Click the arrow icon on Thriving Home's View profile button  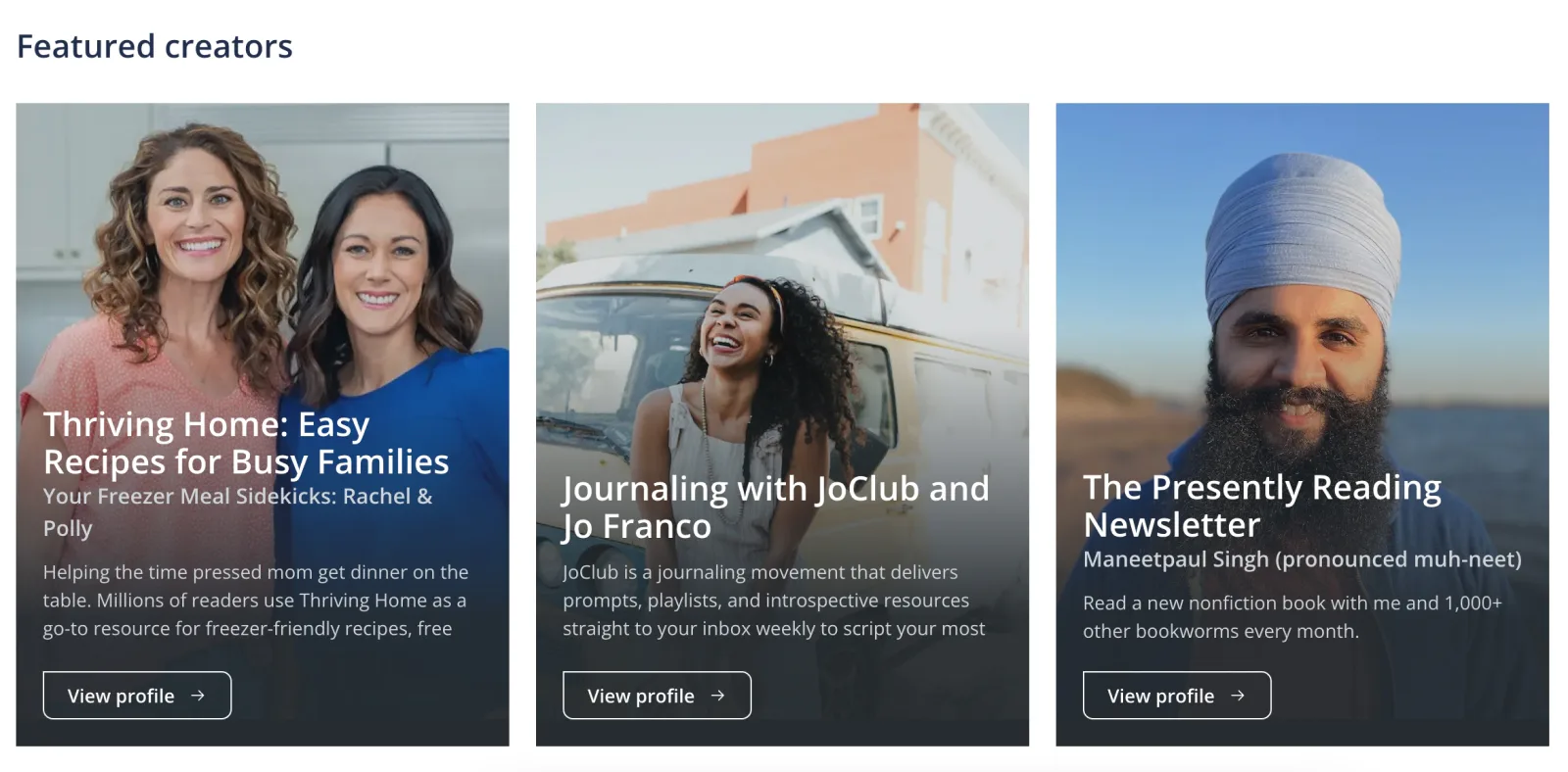coord(198,696)
